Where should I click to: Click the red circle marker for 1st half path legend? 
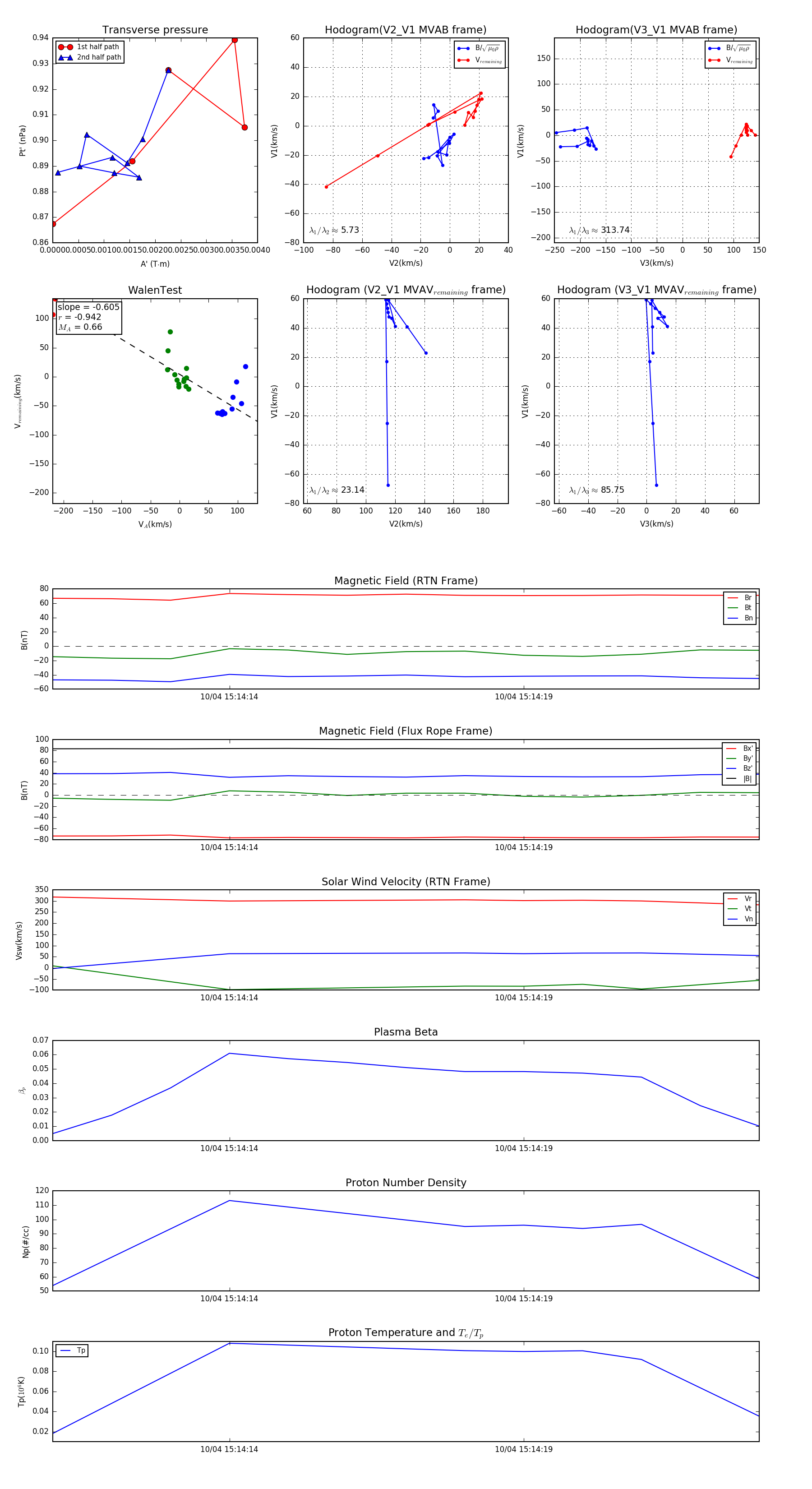pyautogui.click(x=65, y=47)
